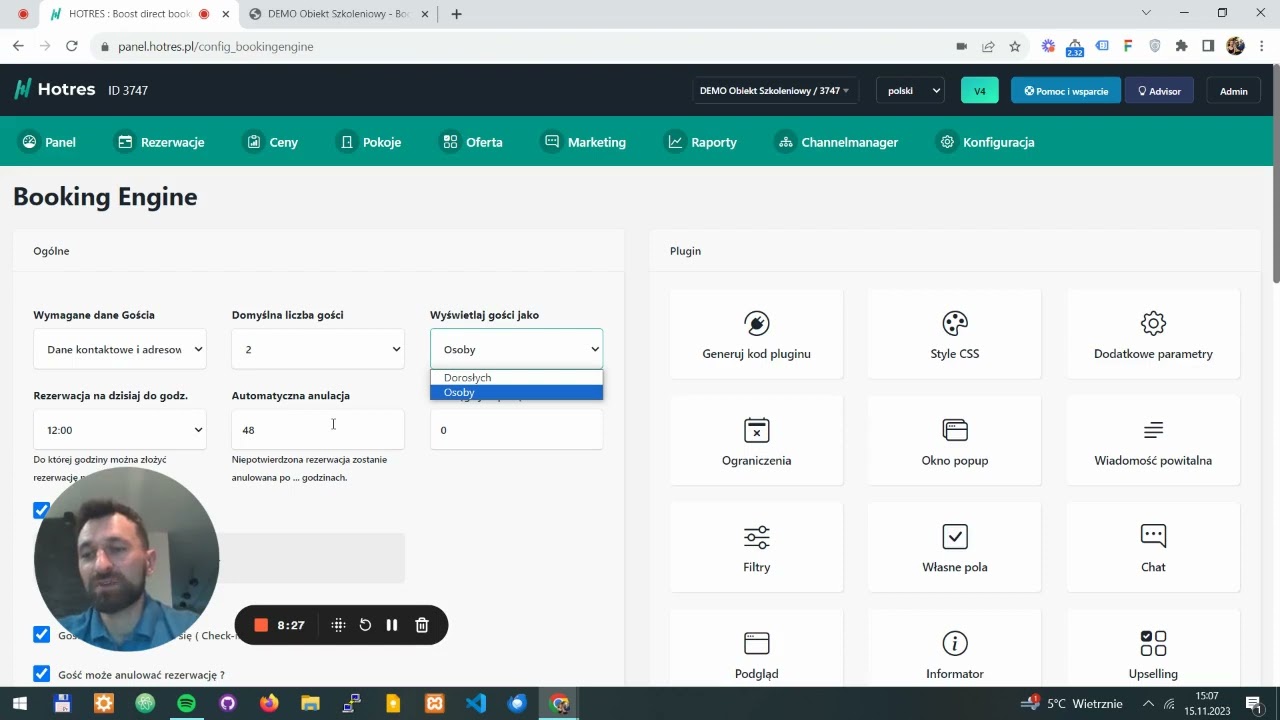Open the Okno popup tile
This screenshot has height=720, width=1280.
954,441
